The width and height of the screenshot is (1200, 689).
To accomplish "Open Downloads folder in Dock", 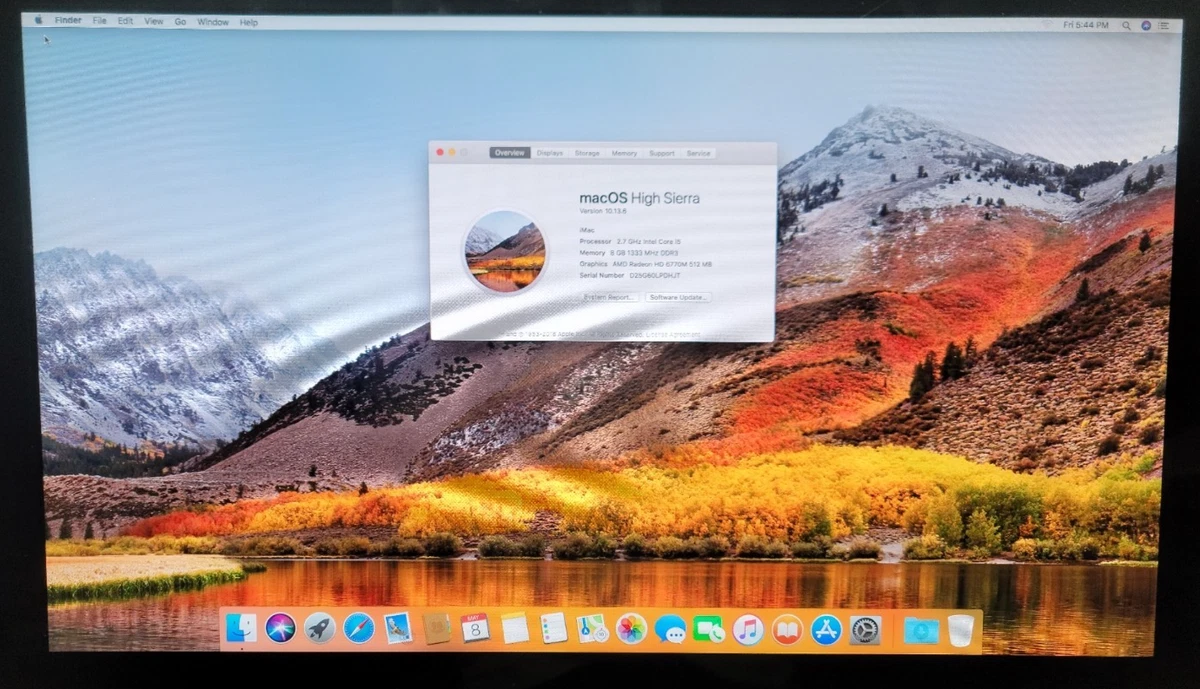I will [x=921, y=630].
